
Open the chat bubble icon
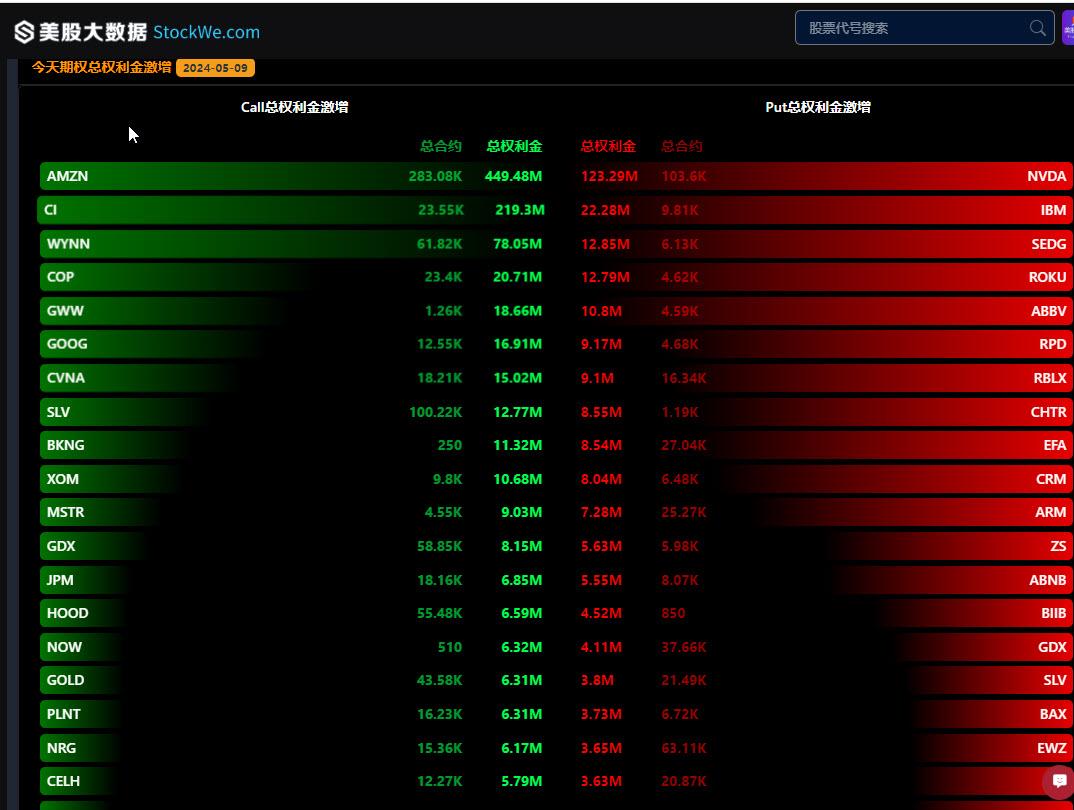click(x=1059, y=781)
